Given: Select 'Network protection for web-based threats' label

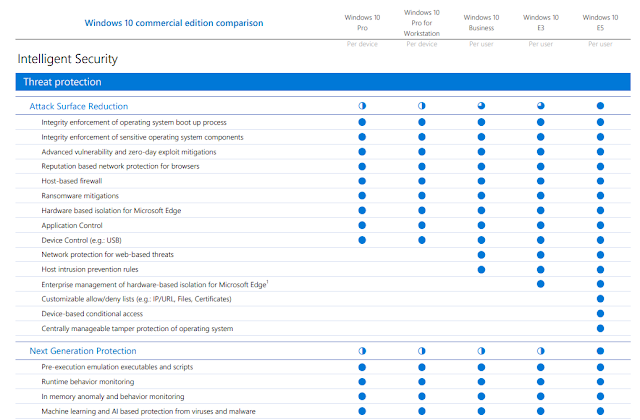Looking at the screenshot, I should tap(108, 255).
